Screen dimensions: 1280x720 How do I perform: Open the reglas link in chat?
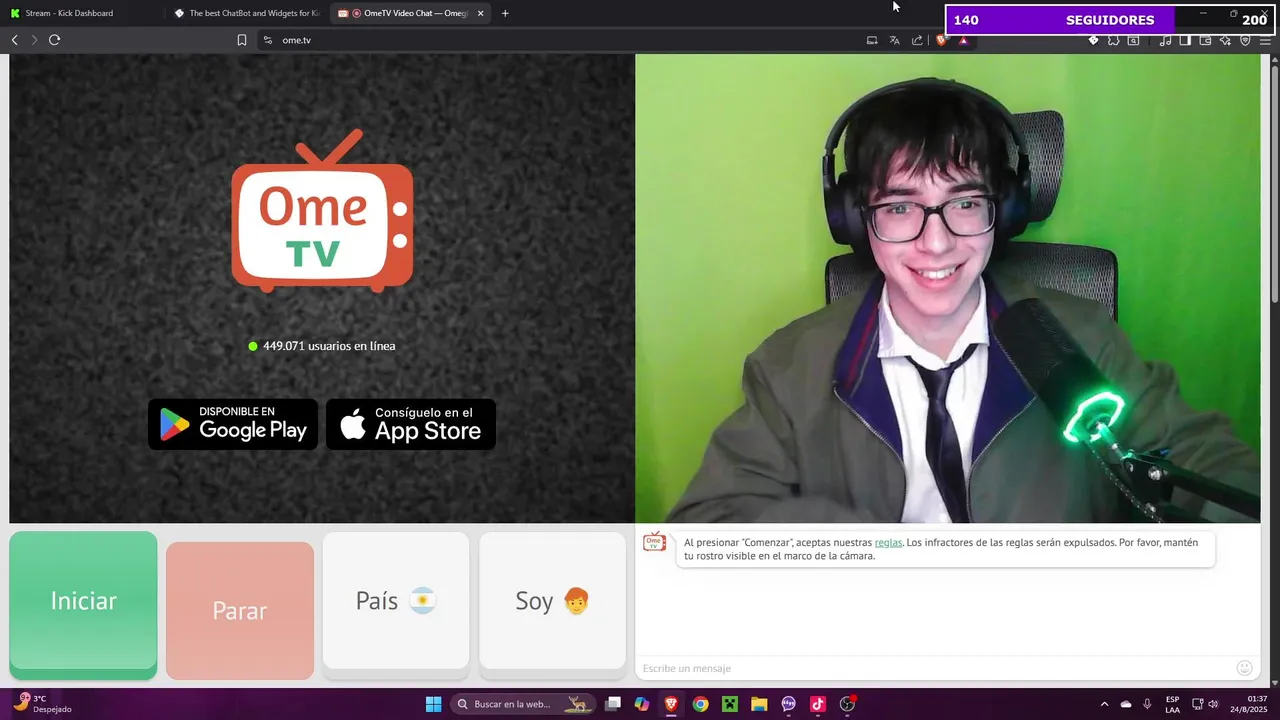pos(888,543)
